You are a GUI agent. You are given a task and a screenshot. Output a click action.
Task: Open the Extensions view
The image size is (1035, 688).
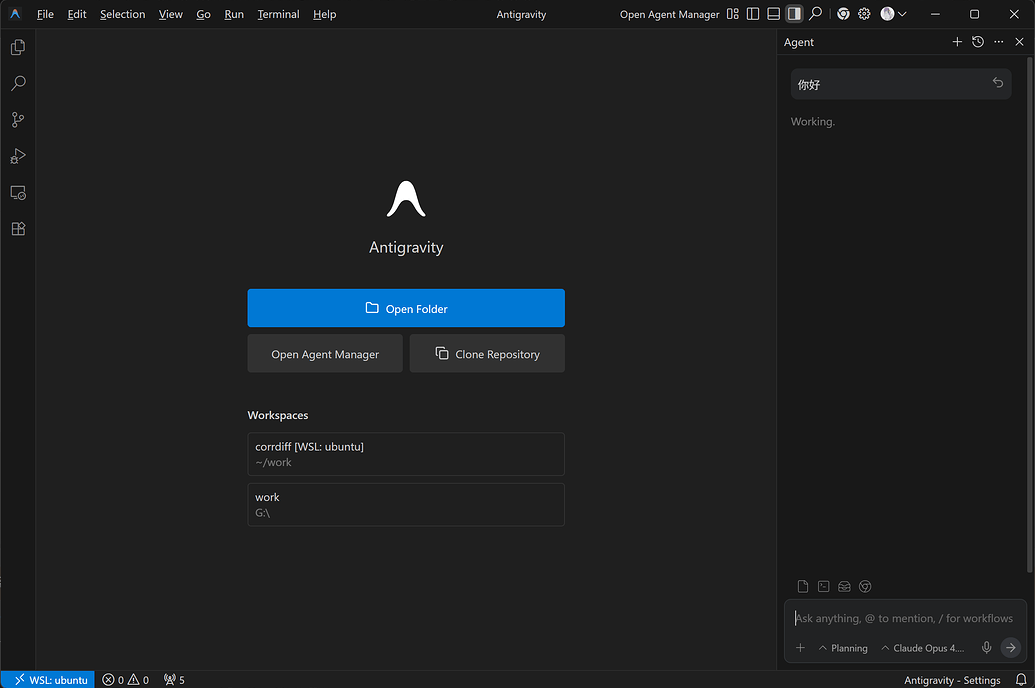[18, 228]
